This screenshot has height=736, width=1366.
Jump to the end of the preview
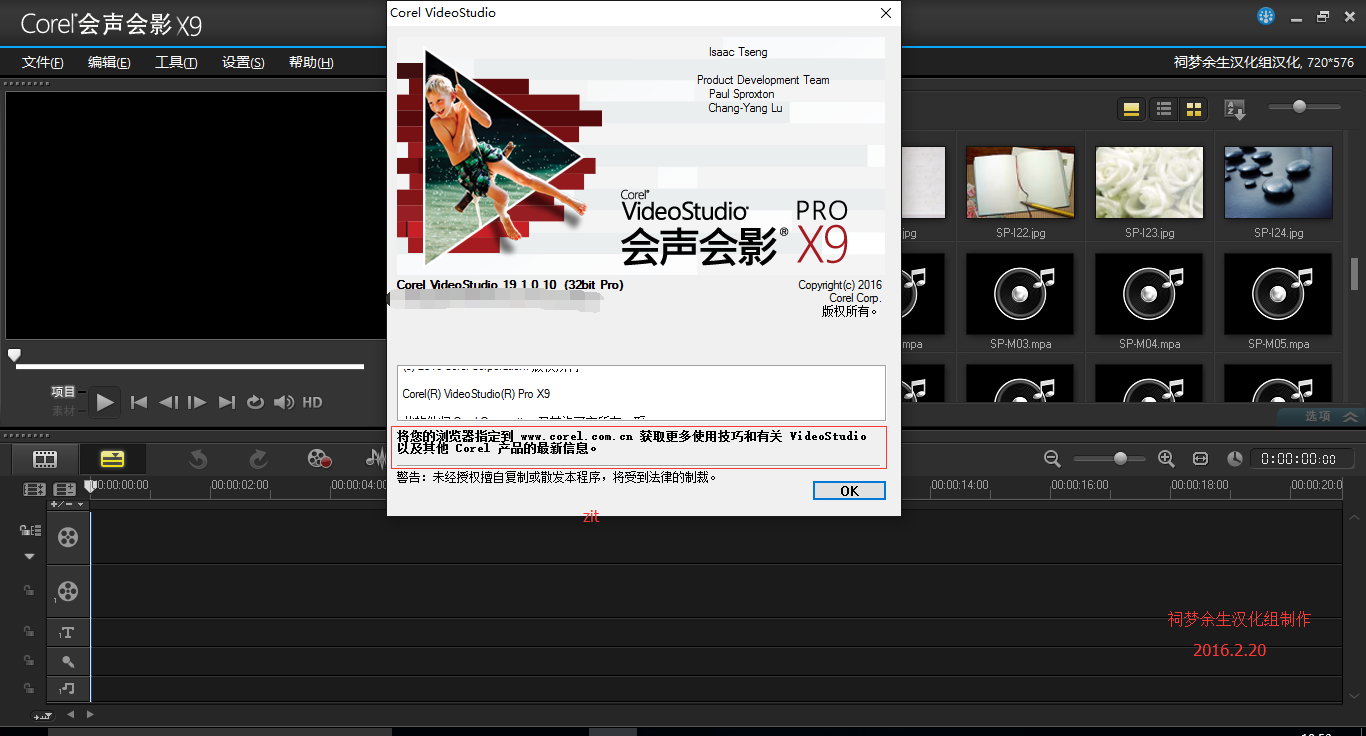point(227,402)
